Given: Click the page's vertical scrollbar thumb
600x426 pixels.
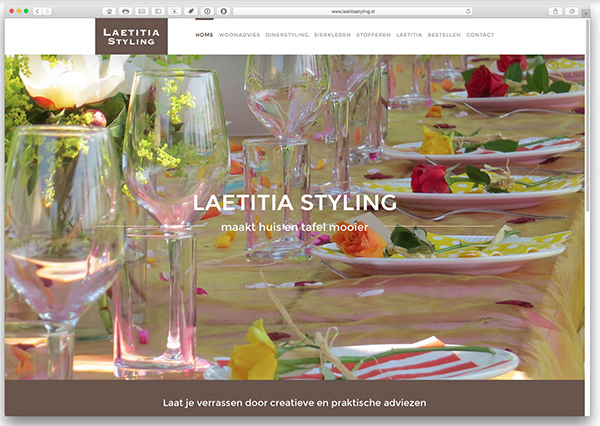Looking at the screenshot, I should [x=587, y=115].
